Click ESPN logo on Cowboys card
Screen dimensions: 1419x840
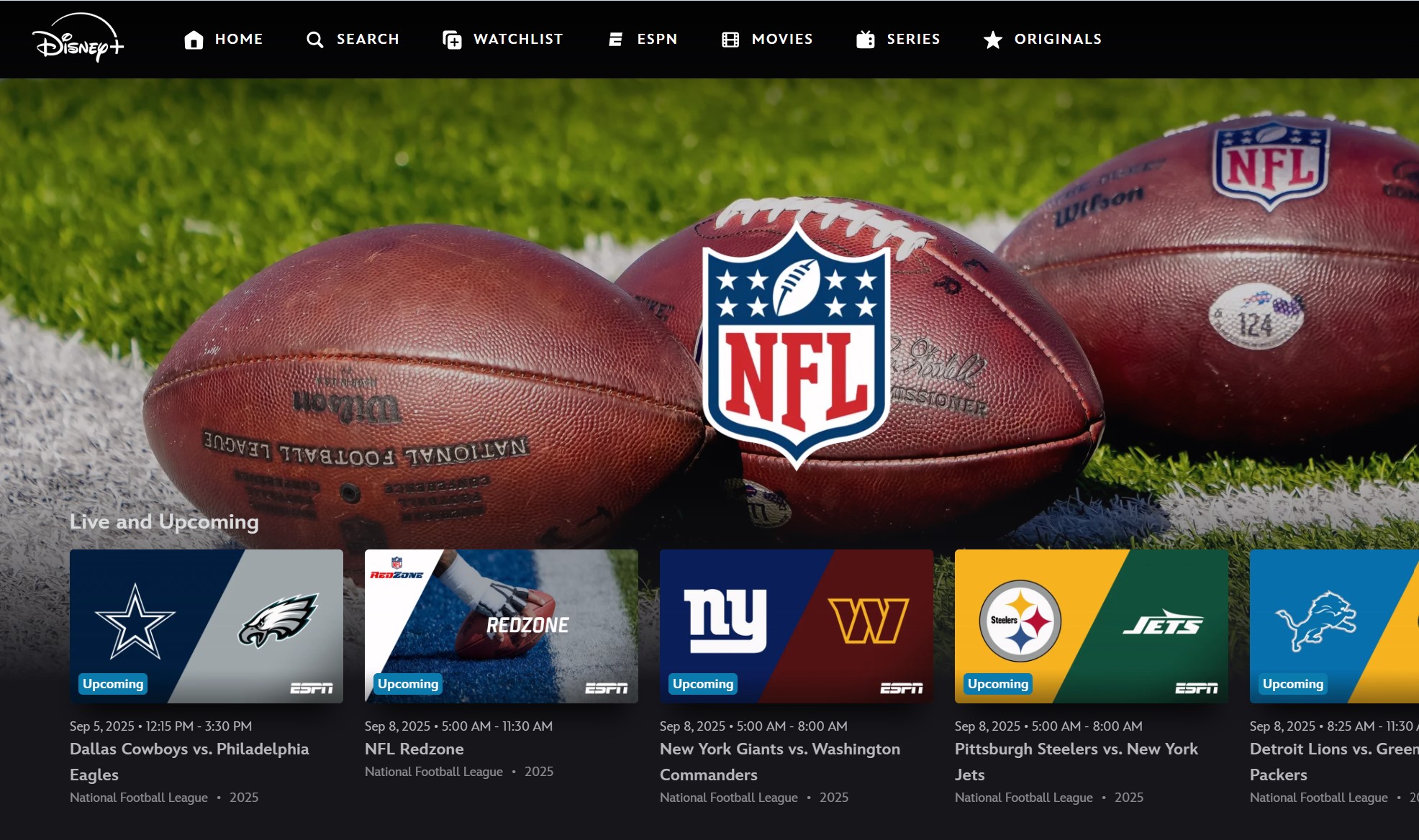coord(312,688)
